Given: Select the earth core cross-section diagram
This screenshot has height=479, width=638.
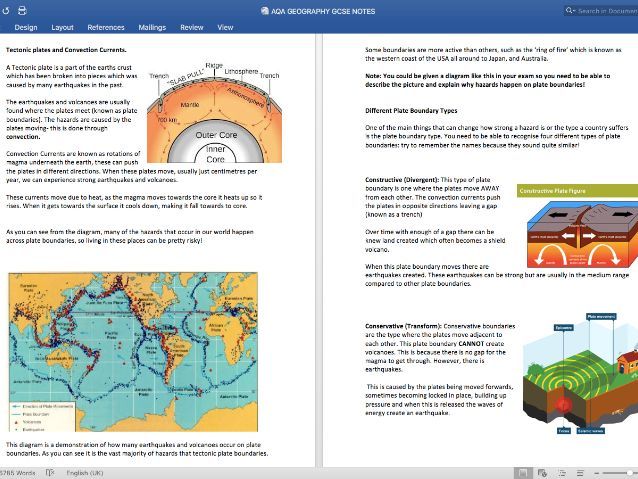Looking at the screenshot, I should 214,113.
